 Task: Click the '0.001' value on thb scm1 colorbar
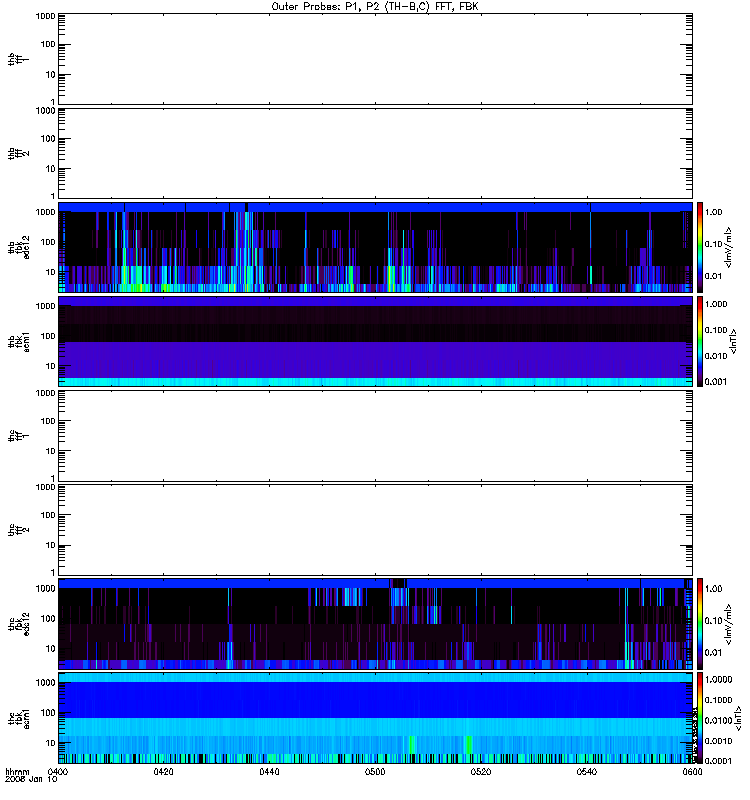pos(716,382)
